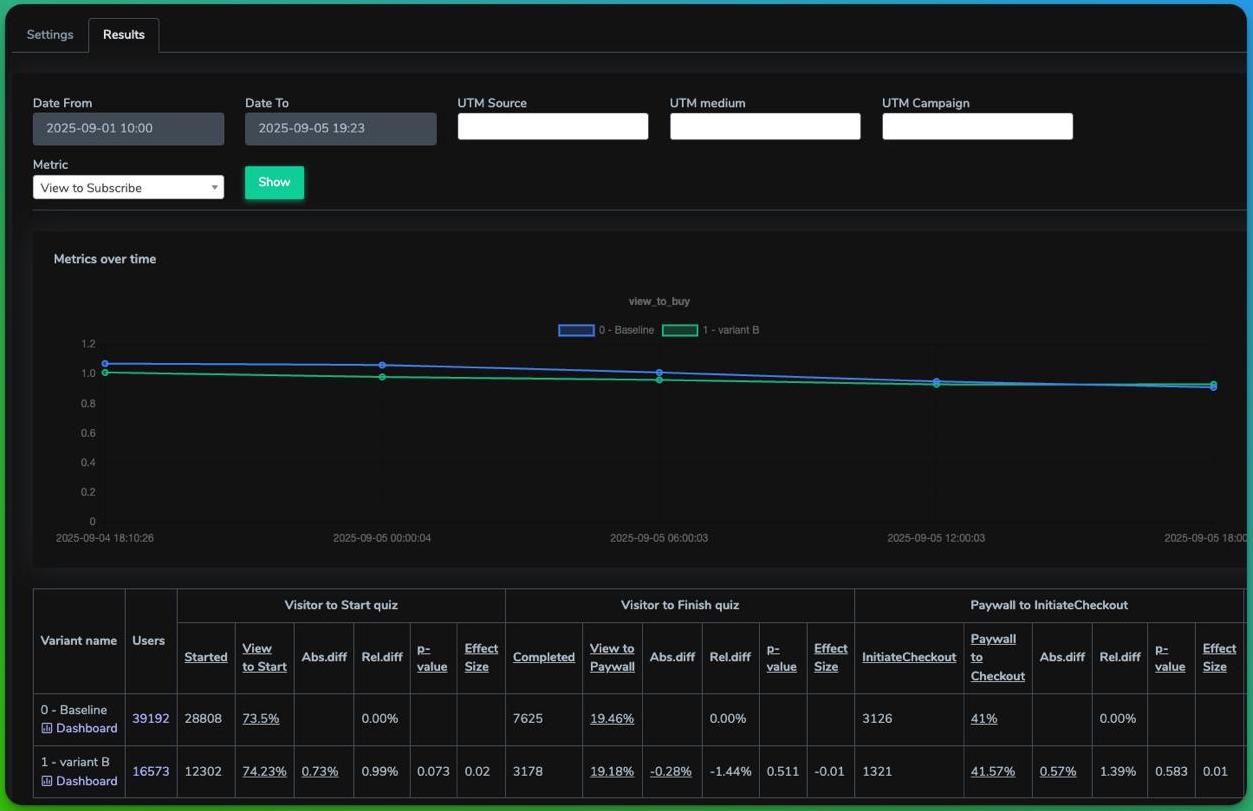Click the UTM Campaign input box
1253x811 pixels.
click(x=977, y=126)
